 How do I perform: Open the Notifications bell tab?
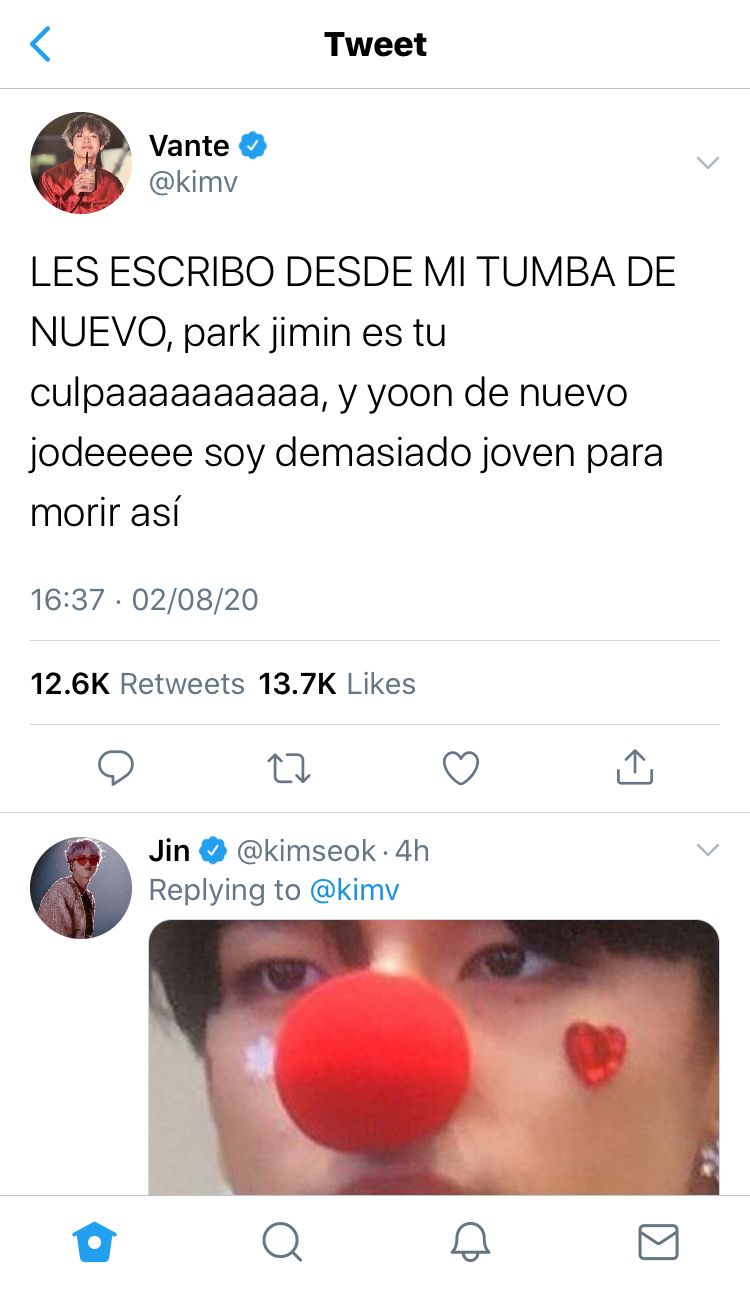tap(470, 1243)
